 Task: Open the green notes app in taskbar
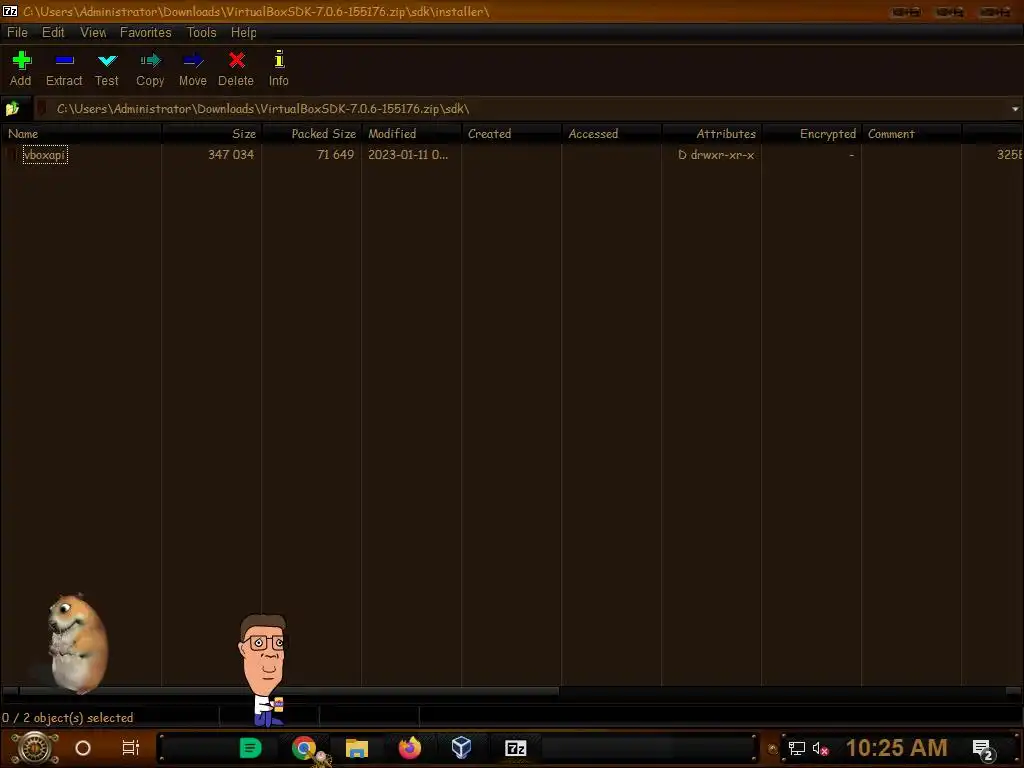pos(250,748)
